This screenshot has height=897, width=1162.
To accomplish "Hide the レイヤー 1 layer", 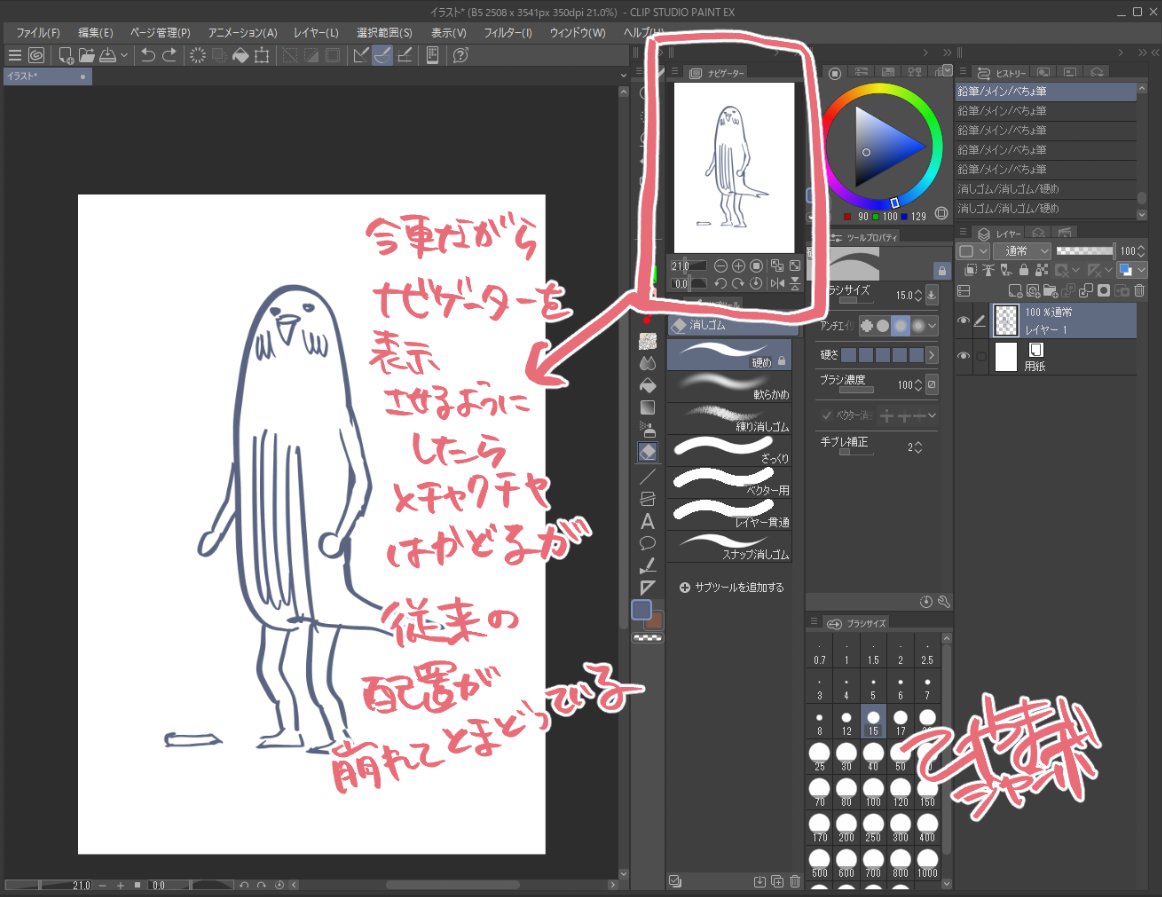I will point(963,320).
